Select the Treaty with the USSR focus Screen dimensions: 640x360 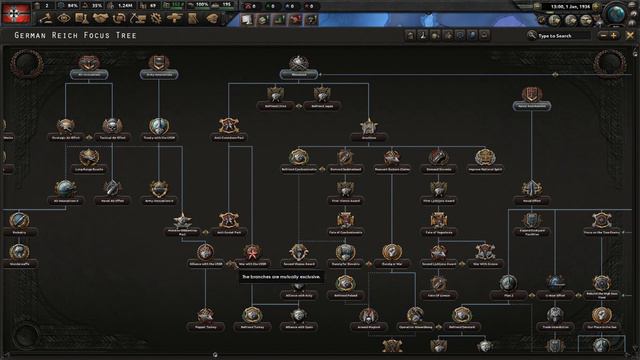pos(159,131)
